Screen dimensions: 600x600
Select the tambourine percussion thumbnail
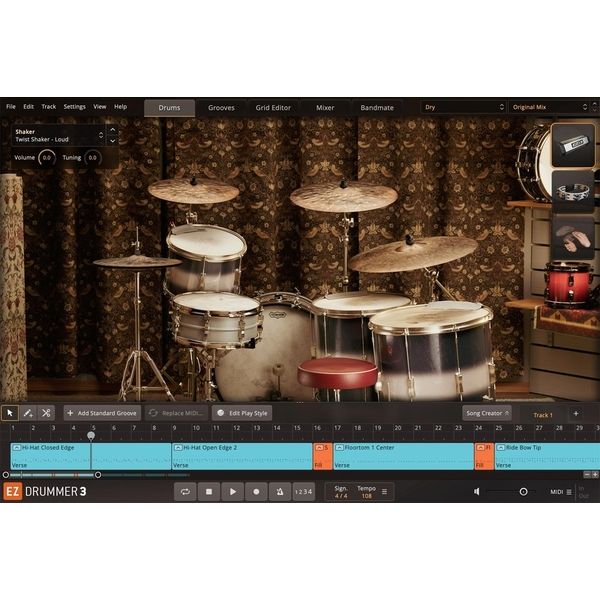pyautogui.click(x=573, y=191)
